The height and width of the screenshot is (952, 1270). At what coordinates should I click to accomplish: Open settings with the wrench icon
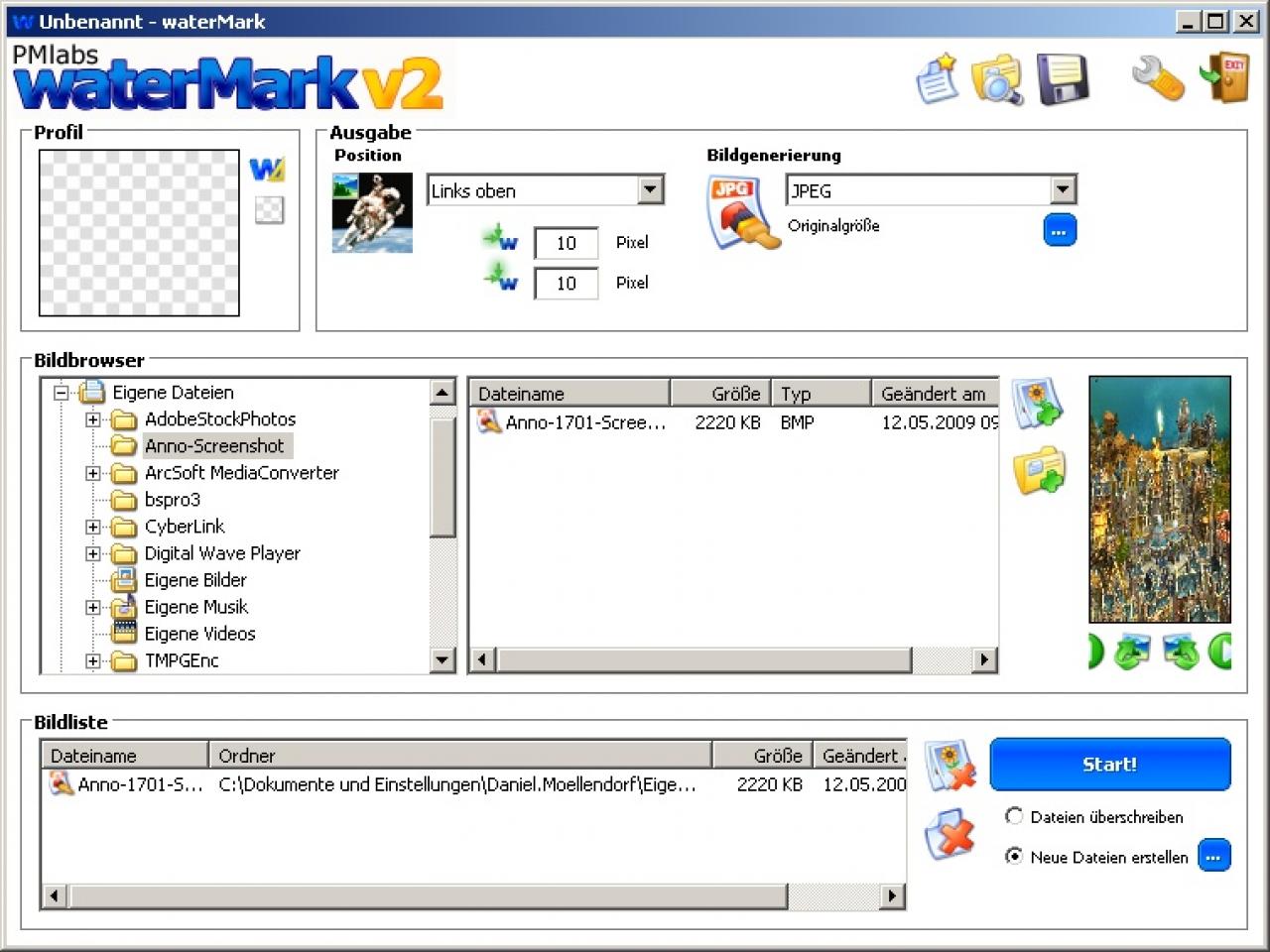[x=1158, y=78]
